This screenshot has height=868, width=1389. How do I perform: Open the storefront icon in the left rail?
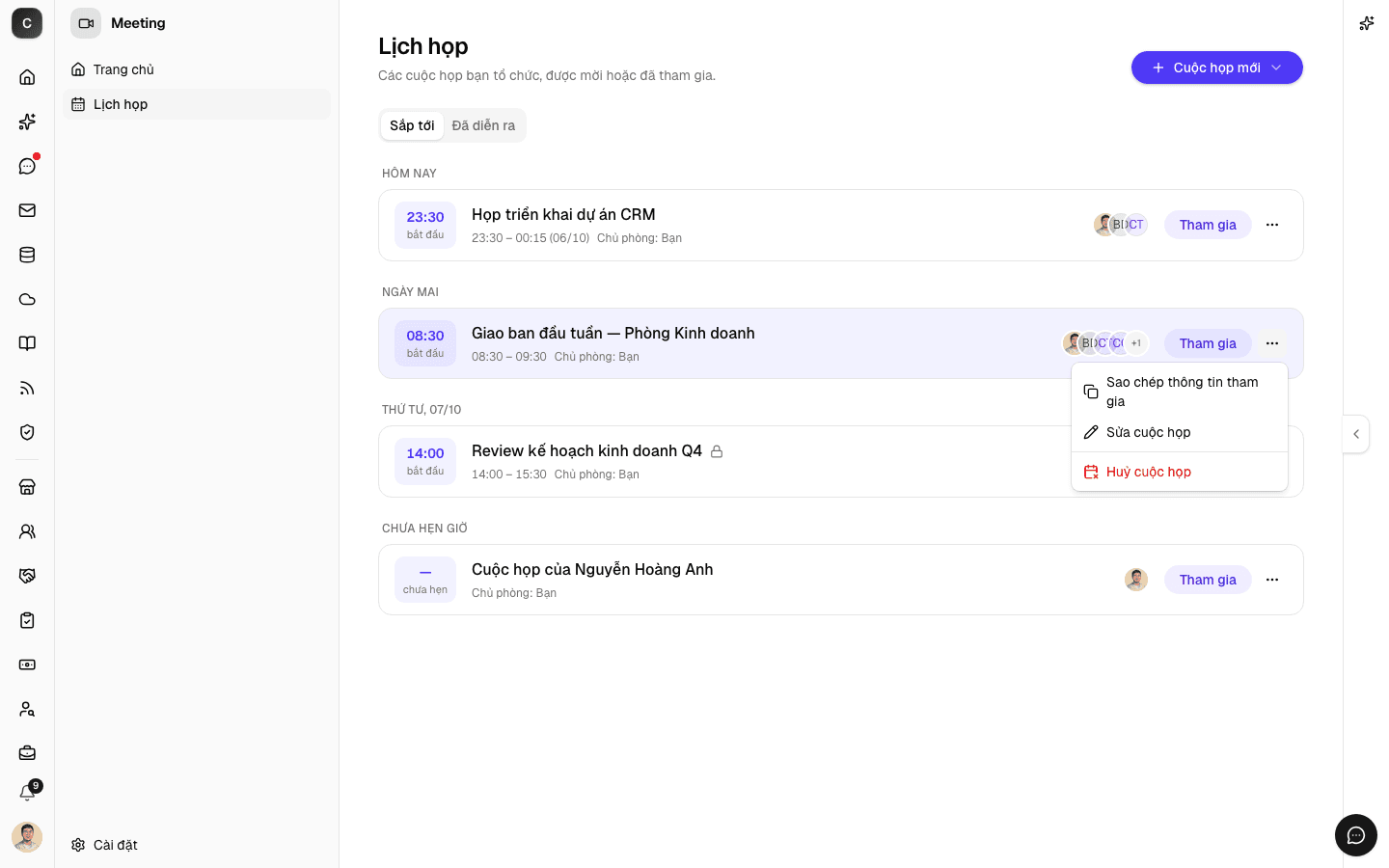27,487
